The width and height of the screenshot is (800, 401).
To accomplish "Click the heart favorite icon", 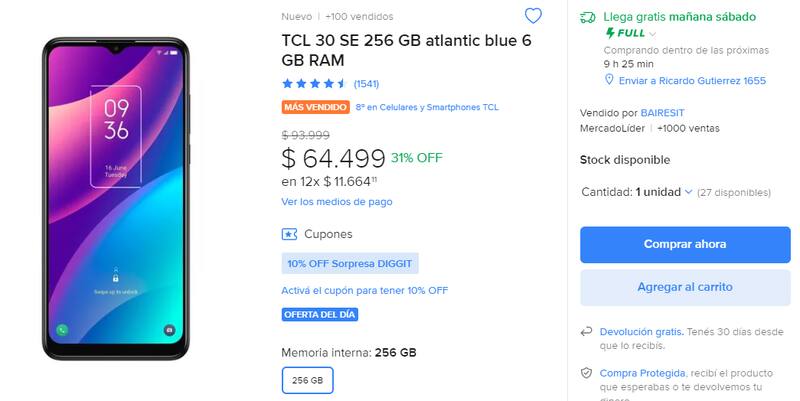I will 533,16.
